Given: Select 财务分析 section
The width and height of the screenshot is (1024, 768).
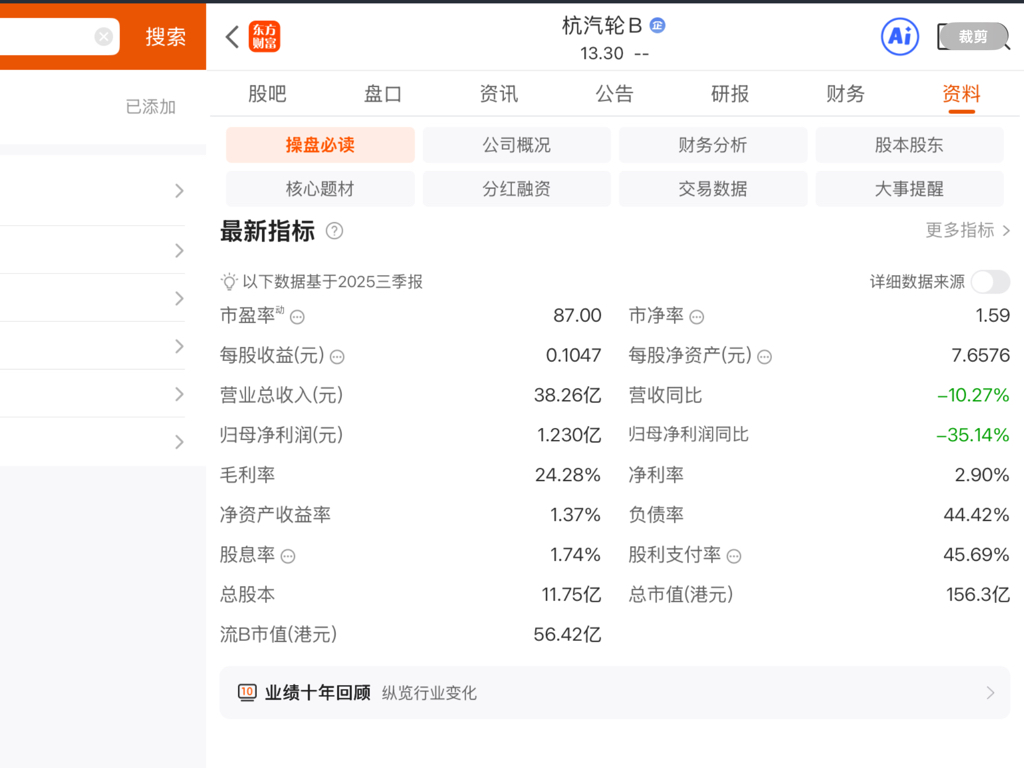Looking at the screenshot, I should tap(712, 145).
